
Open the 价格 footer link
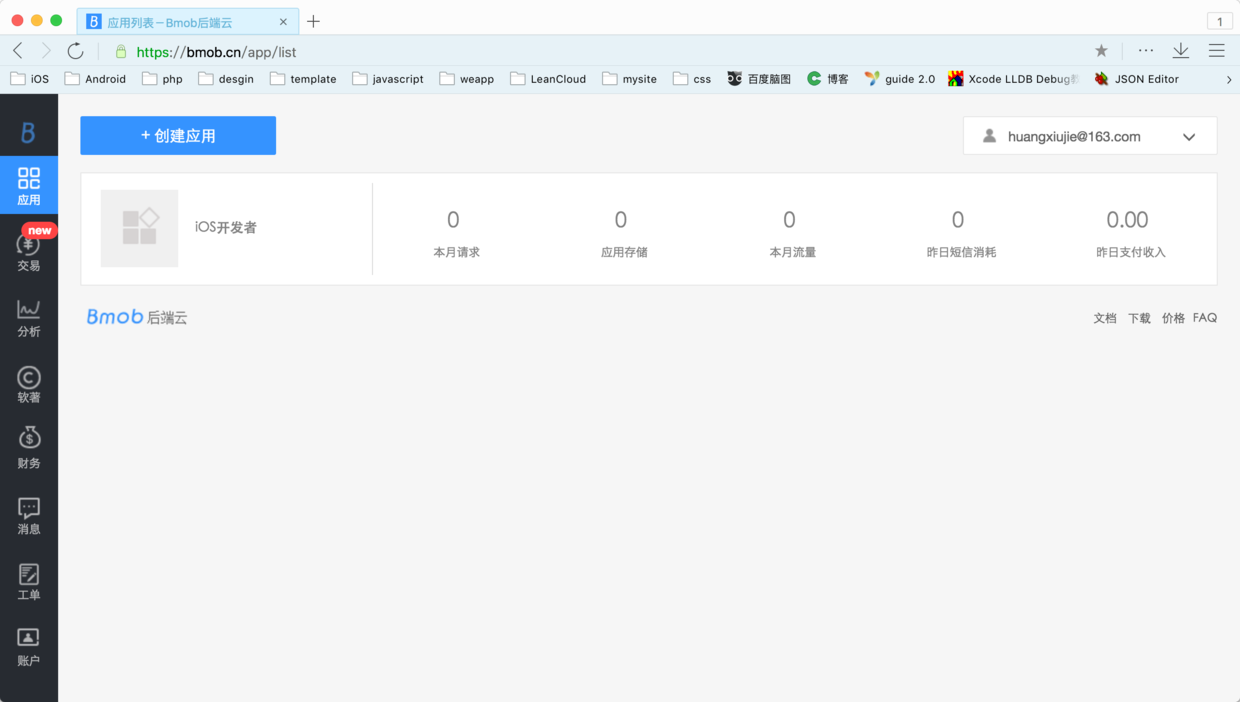pyautogui.click(x=1173, y=318)
